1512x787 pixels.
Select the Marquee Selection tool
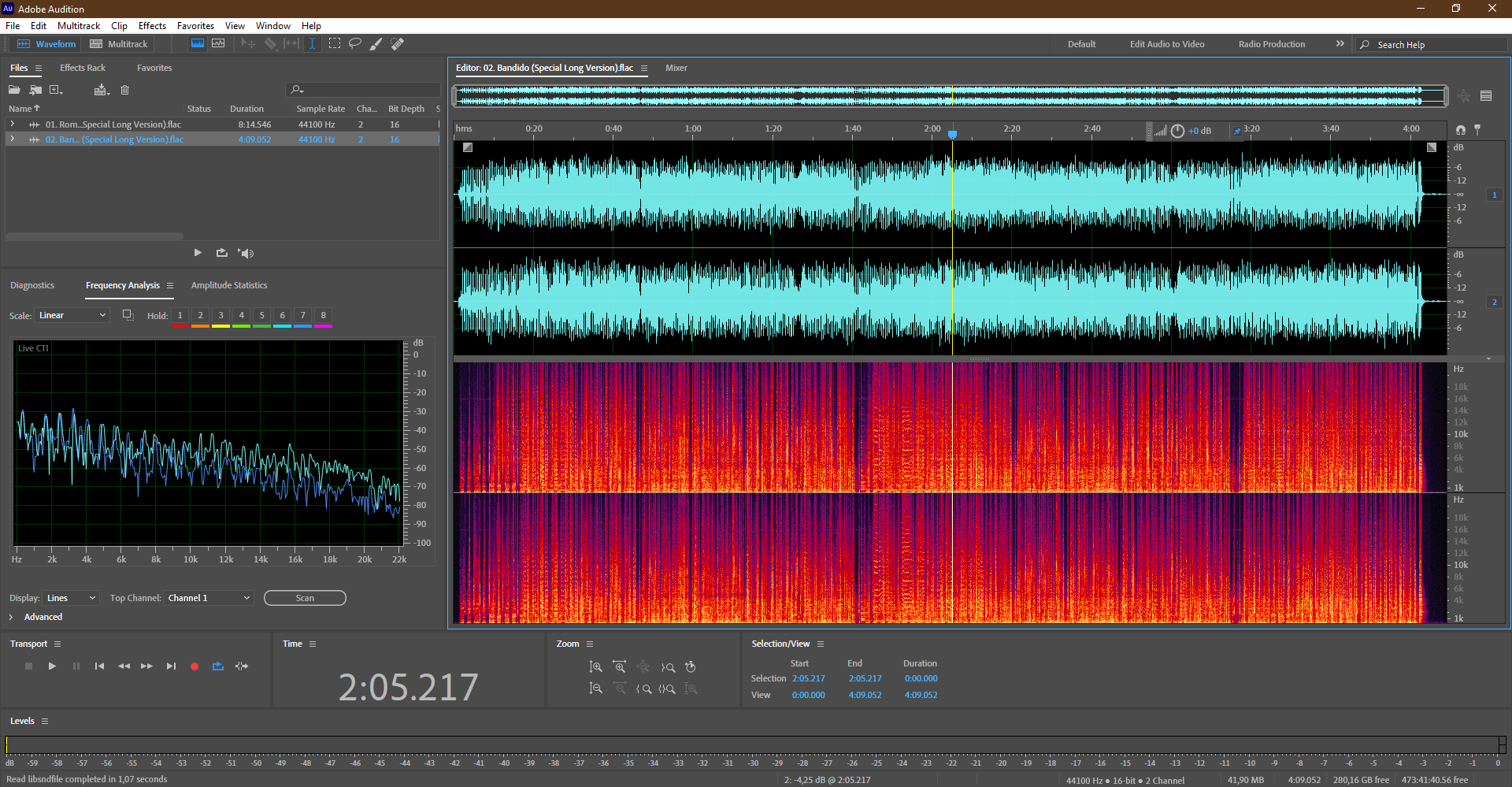(x=335, y=44)
